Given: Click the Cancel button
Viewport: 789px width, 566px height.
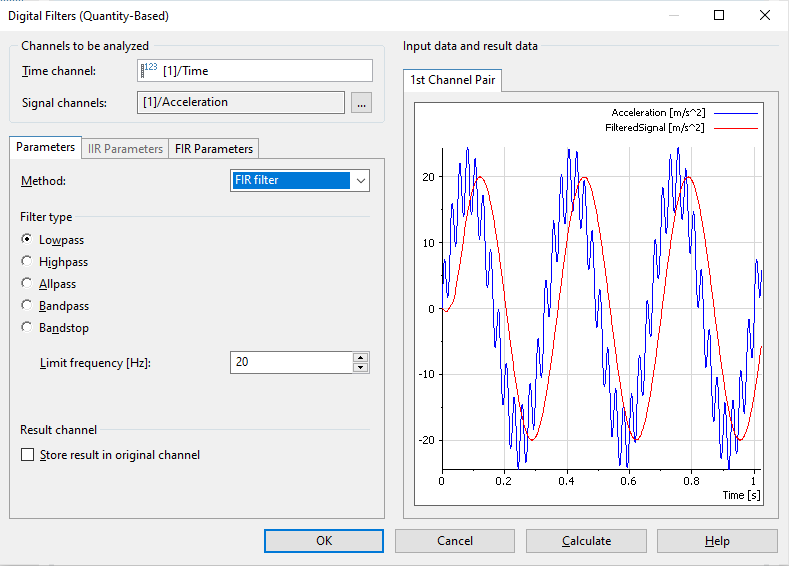Looking at the screenshot, I should pos(455,541).
